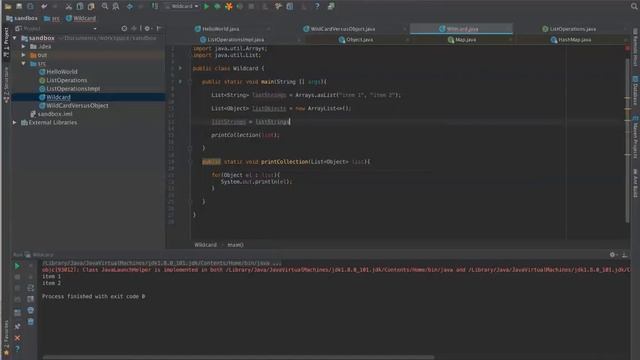Viewport: 640px width, 360px height.
Task: Open the Wildcard run configuration dropdown
Action: (182, 7)
